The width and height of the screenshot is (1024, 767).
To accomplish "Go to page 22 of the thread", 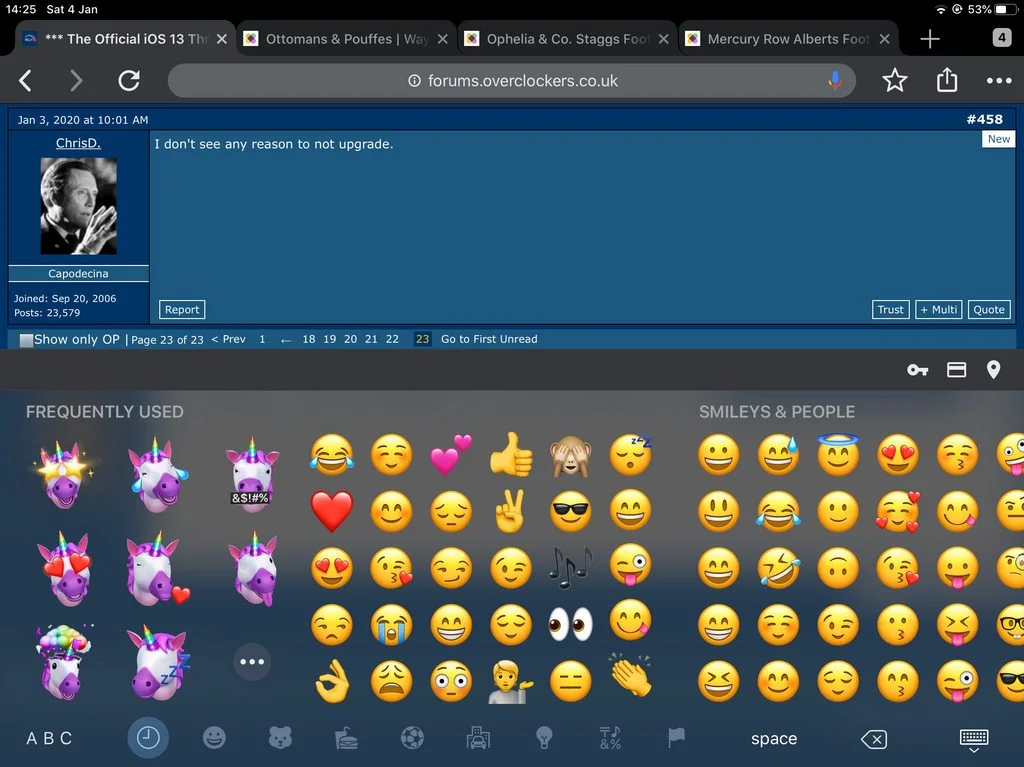I will coord(392,339).
